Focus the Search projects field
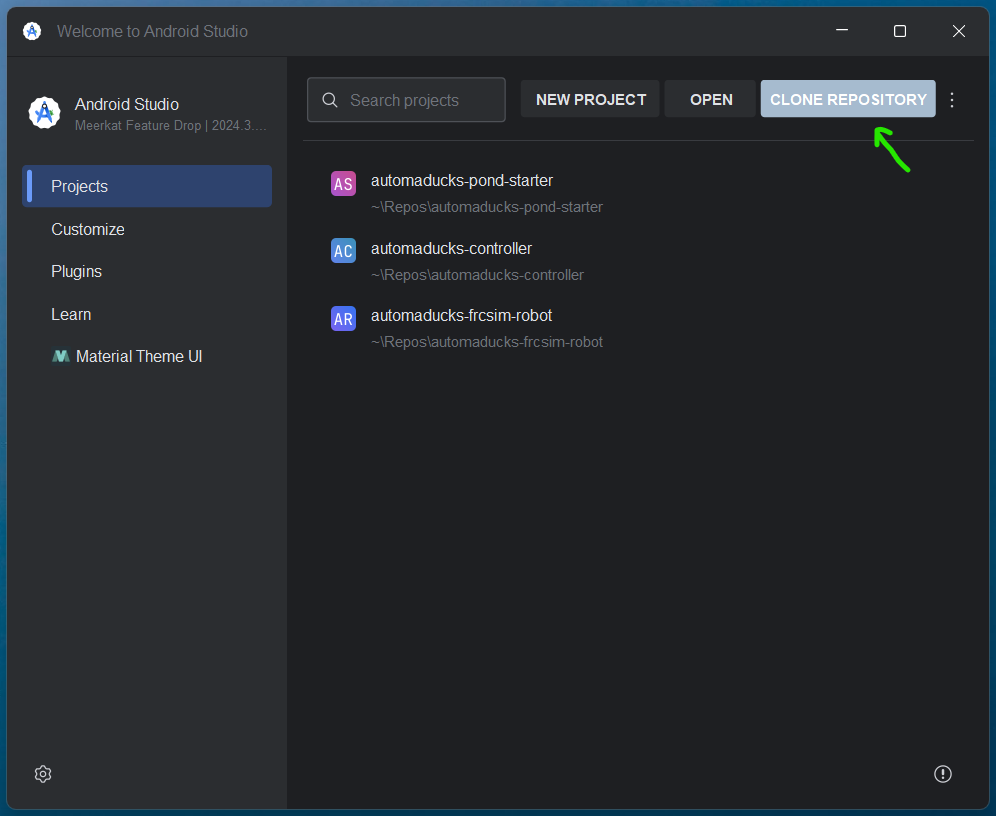 coord(407,100)
